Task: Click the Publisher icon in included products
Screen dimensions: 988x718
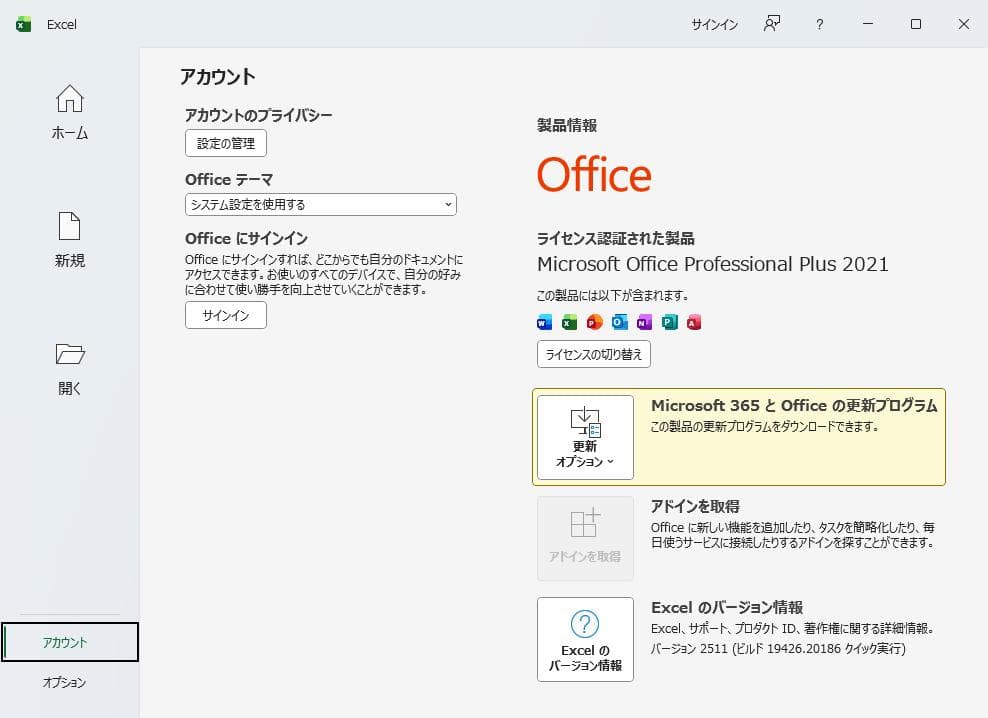Action: [669, 322]
